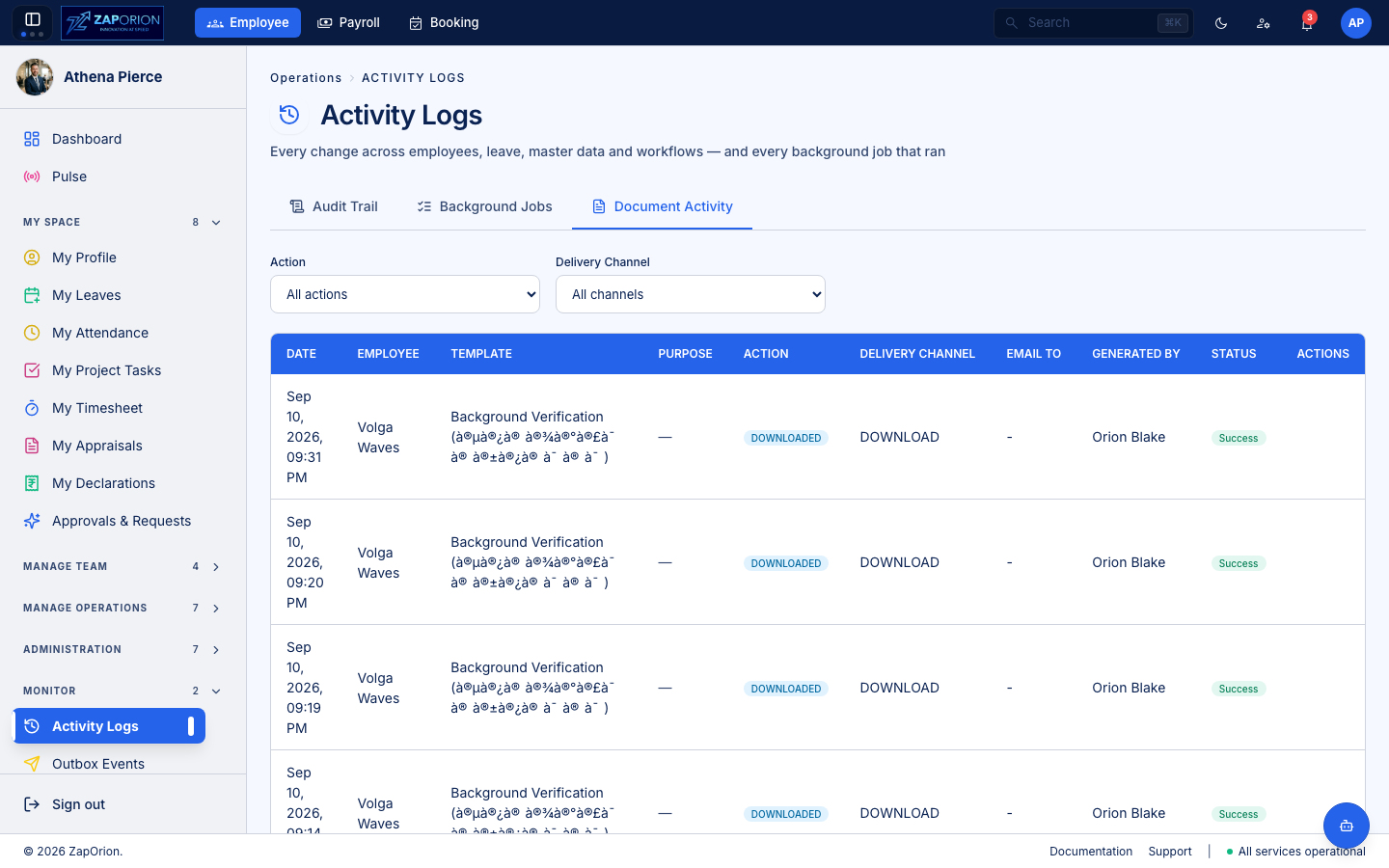Collapse the MONITOR section
The height and width of the screenshot is (868, 1389).
click(x=123, y=691)
